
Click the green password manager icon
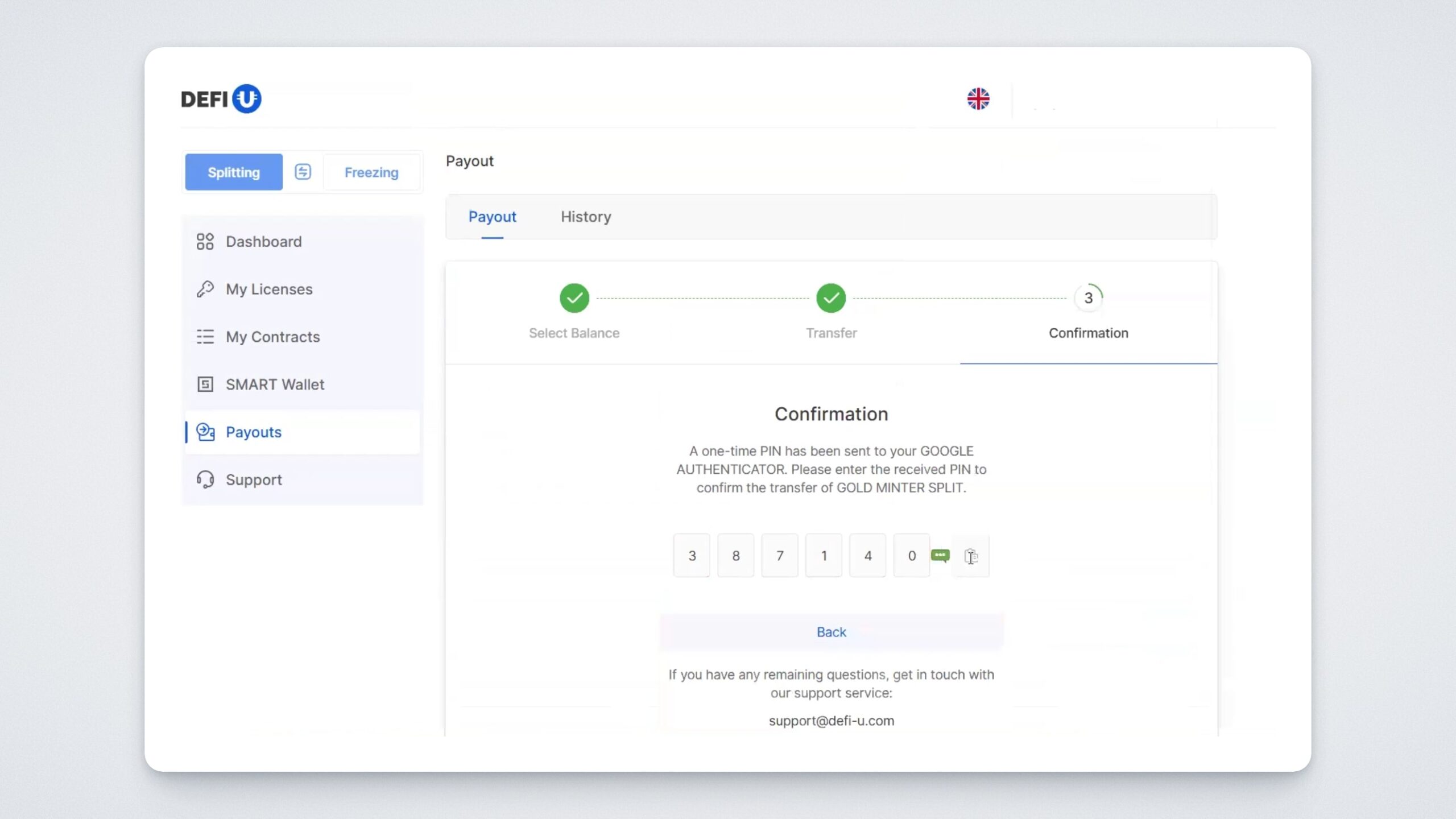coord(940,555)
